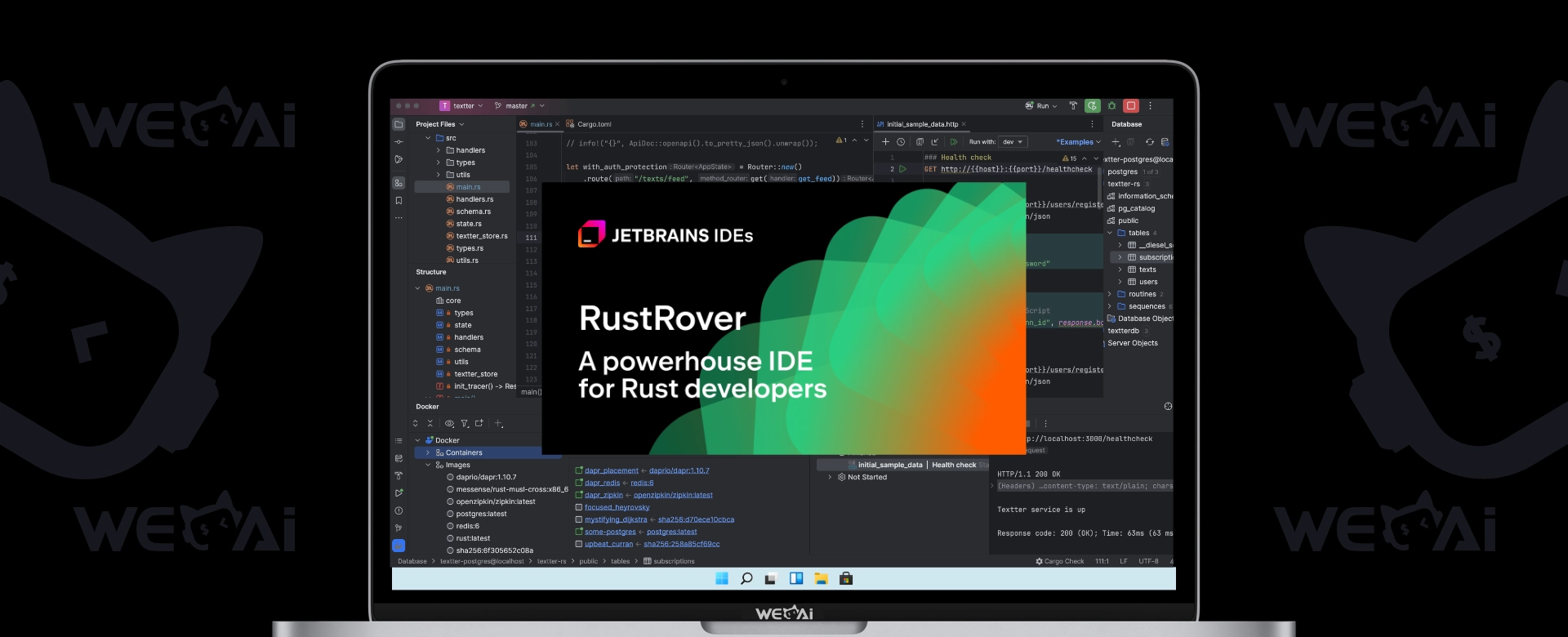The width and height of the screenshot is (1568, 637).
Task: Select rust:latest Docker image
Action: 474,538
